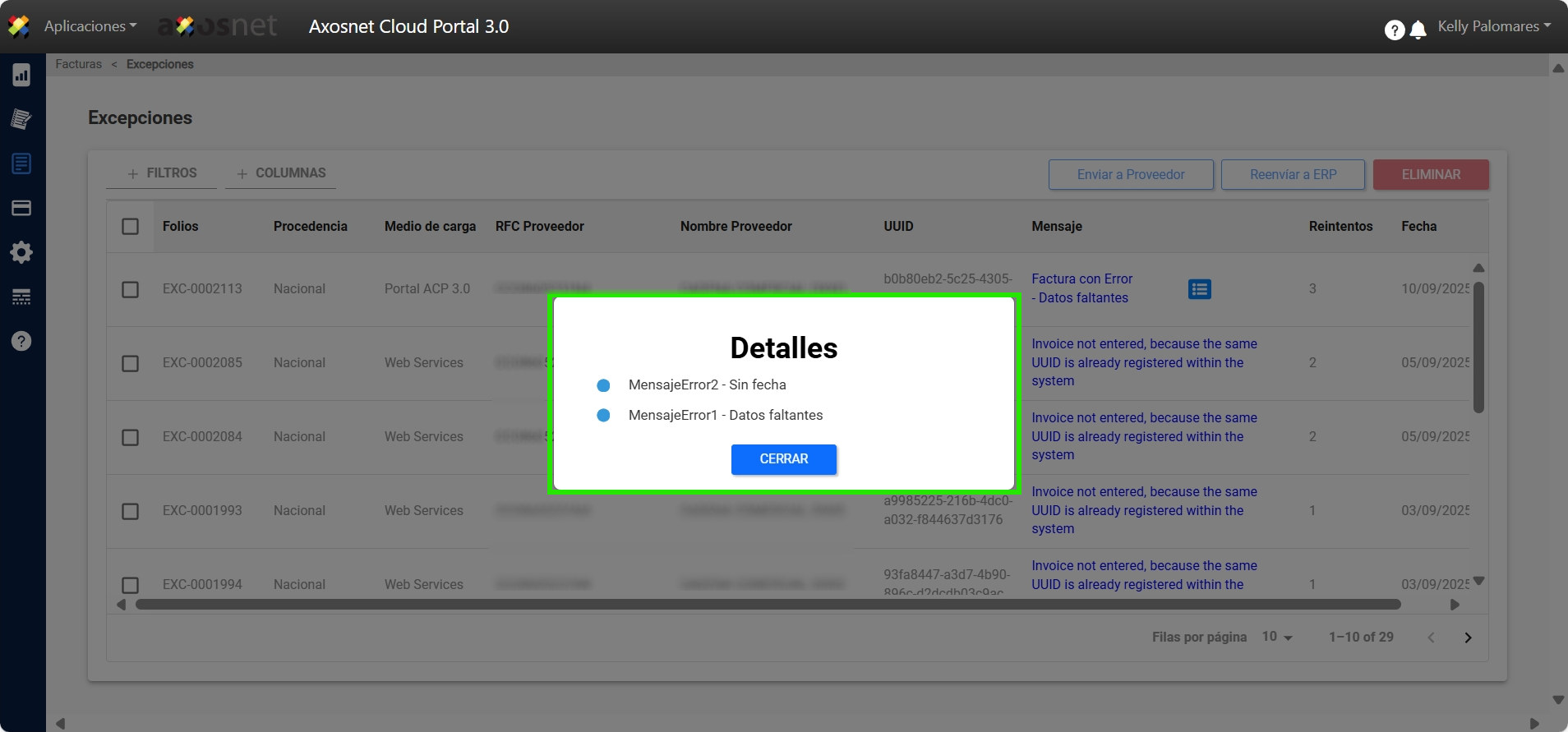Click the details list icon beside Factura con Error

click(x=1199, y=289)
